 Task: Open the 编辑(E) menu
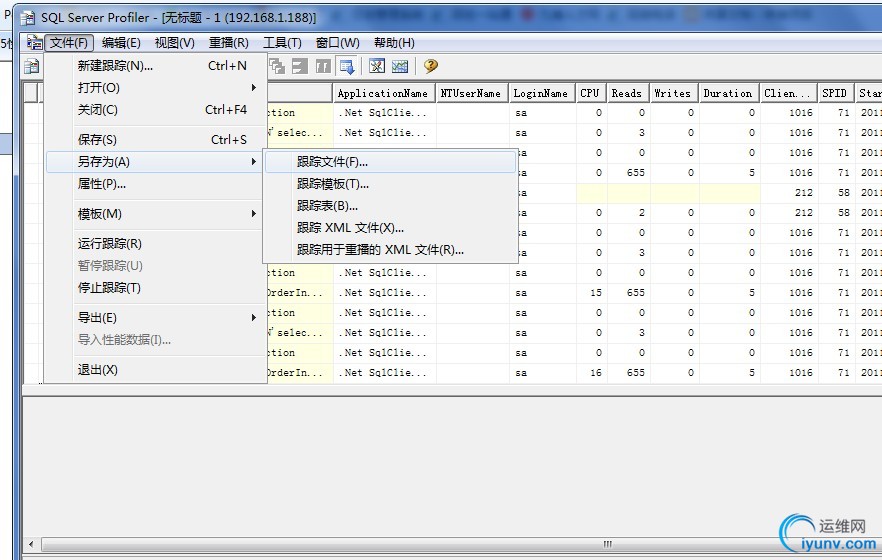point(121,43)
